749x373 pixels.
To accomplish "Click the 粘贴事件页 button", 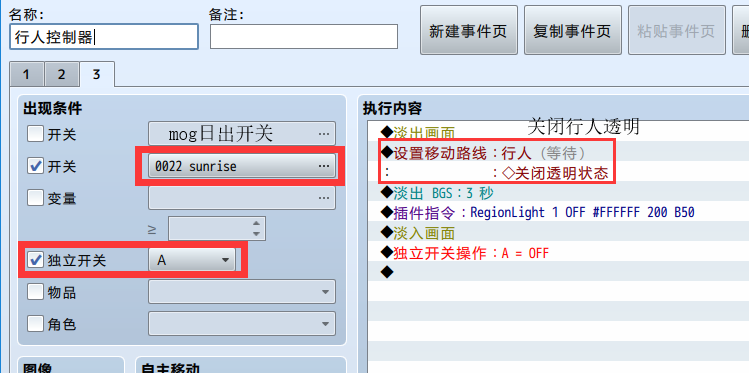I will [676, 31].
